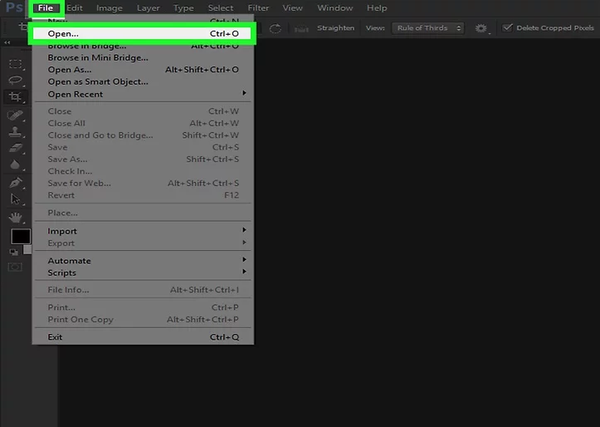This screenshot has height=427, width=600.
Task: Choose Open... from the File menu
Action: [142, 34]
